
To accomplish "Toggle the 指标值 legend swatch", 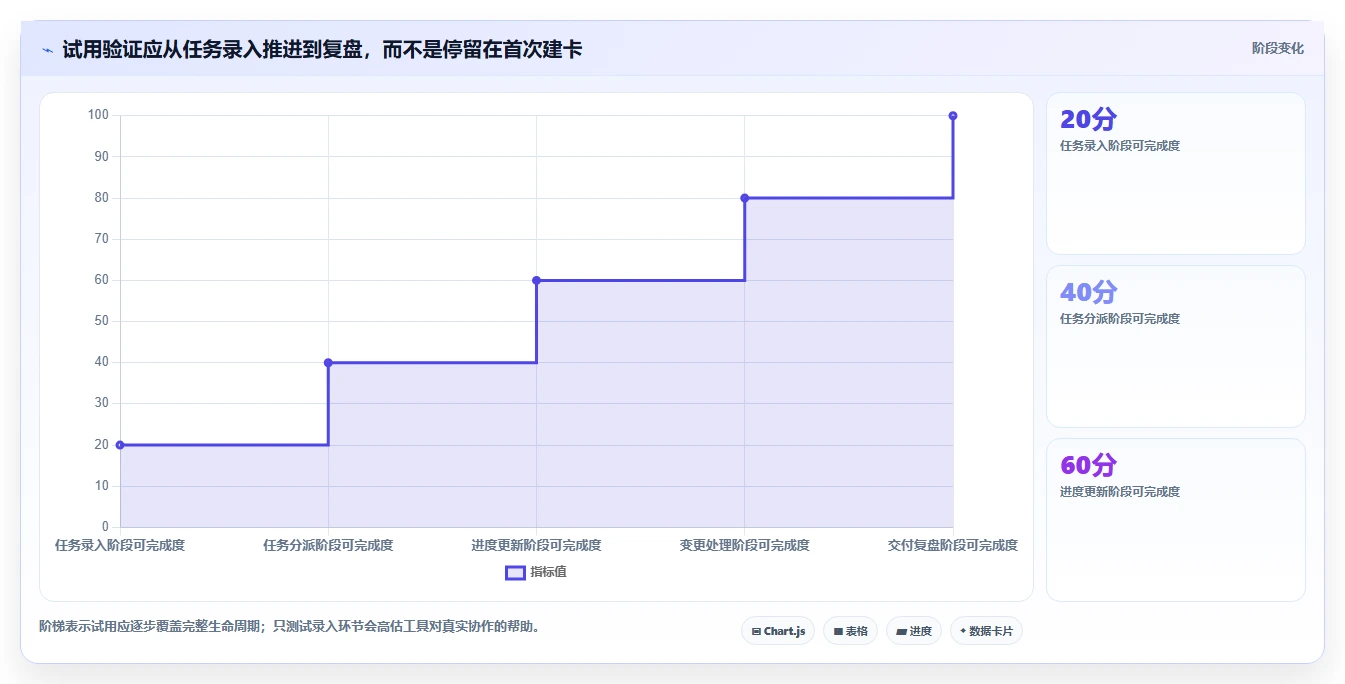I will pos(515,573).
